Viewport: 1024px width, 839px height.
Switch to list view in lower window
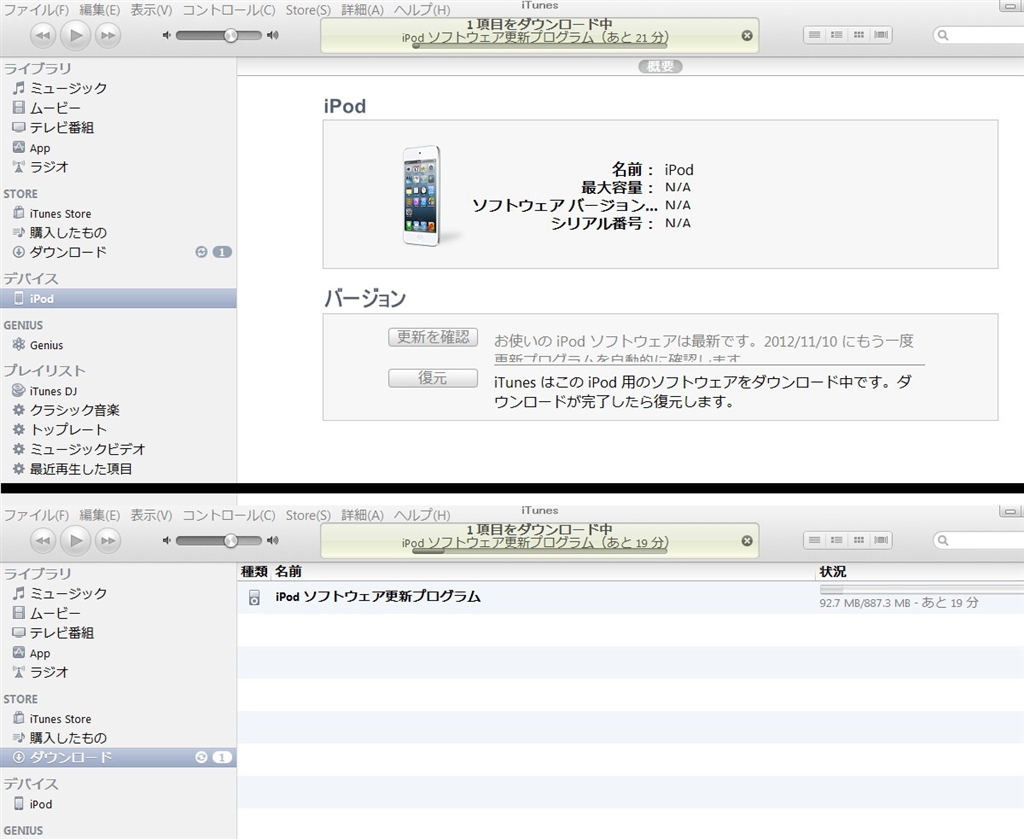(x=814, y=541)
